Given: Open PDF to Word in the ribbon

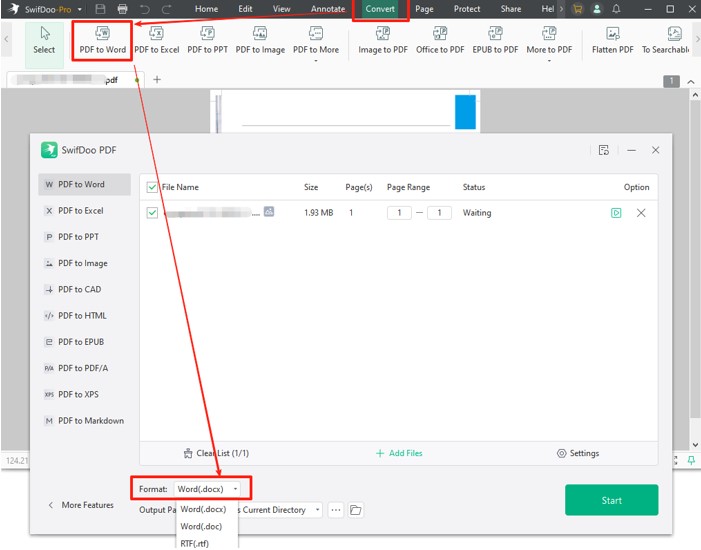Looking at the screenshot, I should [x=102, y=41].
